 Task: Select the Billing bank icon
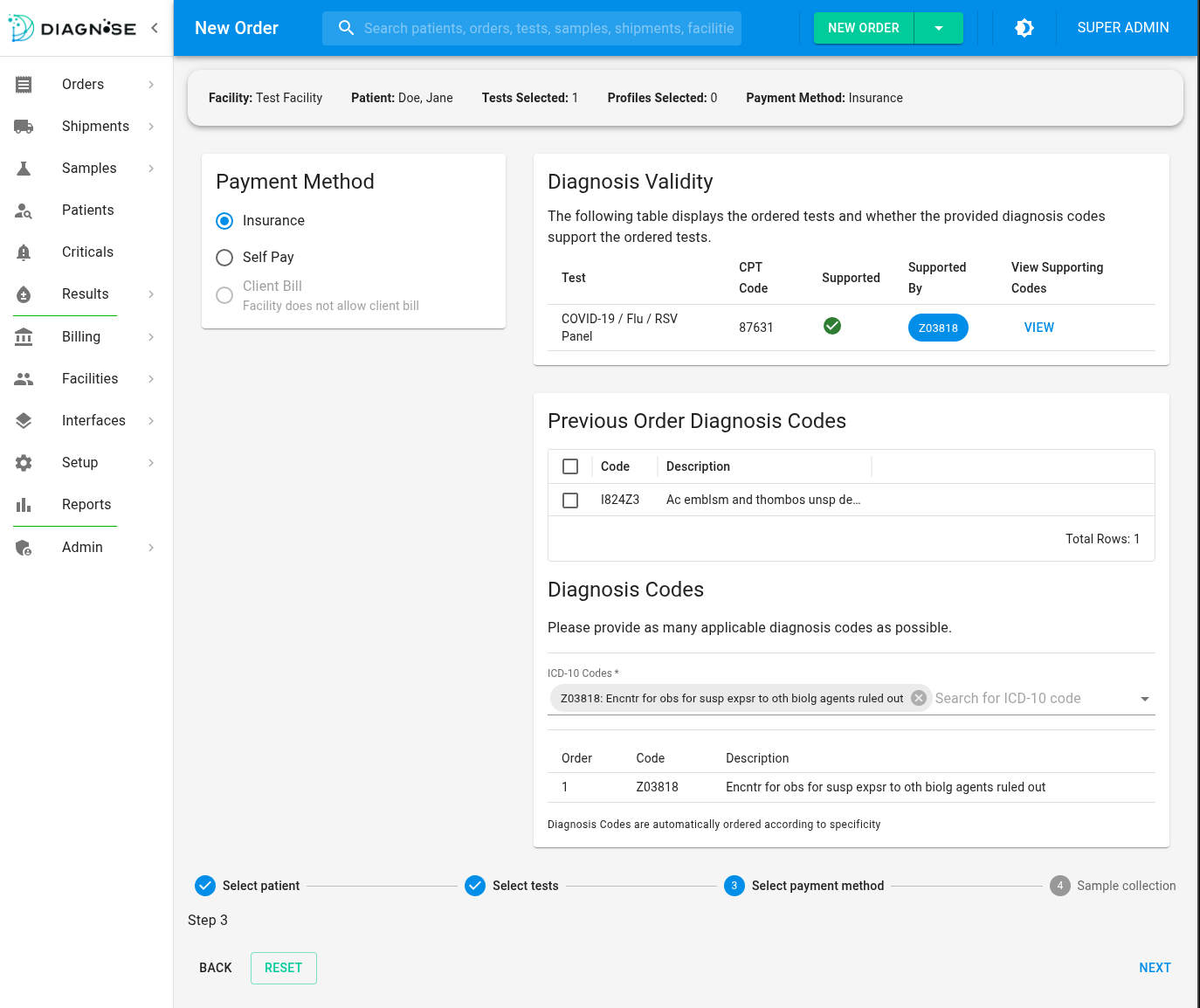point(24,336)
